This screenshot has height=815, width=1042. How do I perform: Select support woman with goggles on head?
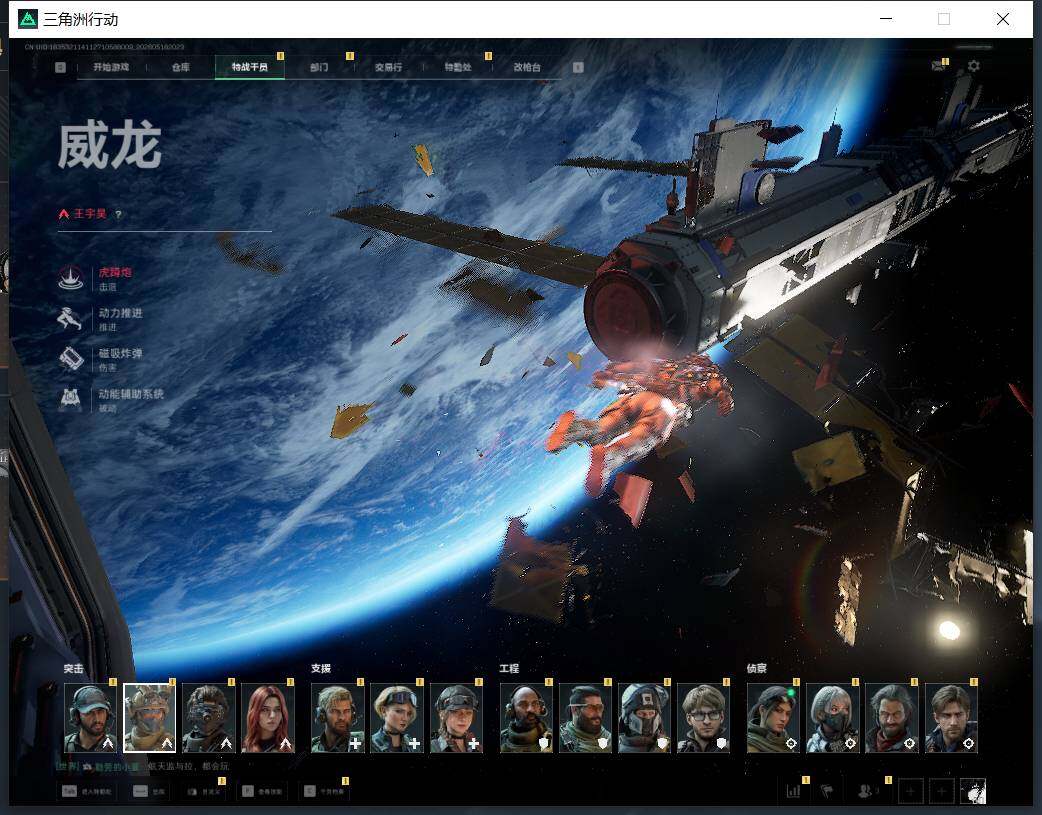point(397,718)
